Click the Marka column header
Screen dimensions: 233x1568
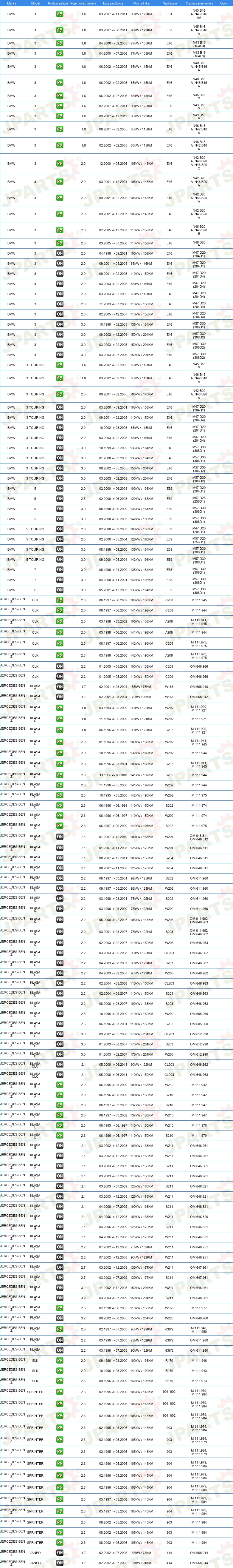pos(12,3)
